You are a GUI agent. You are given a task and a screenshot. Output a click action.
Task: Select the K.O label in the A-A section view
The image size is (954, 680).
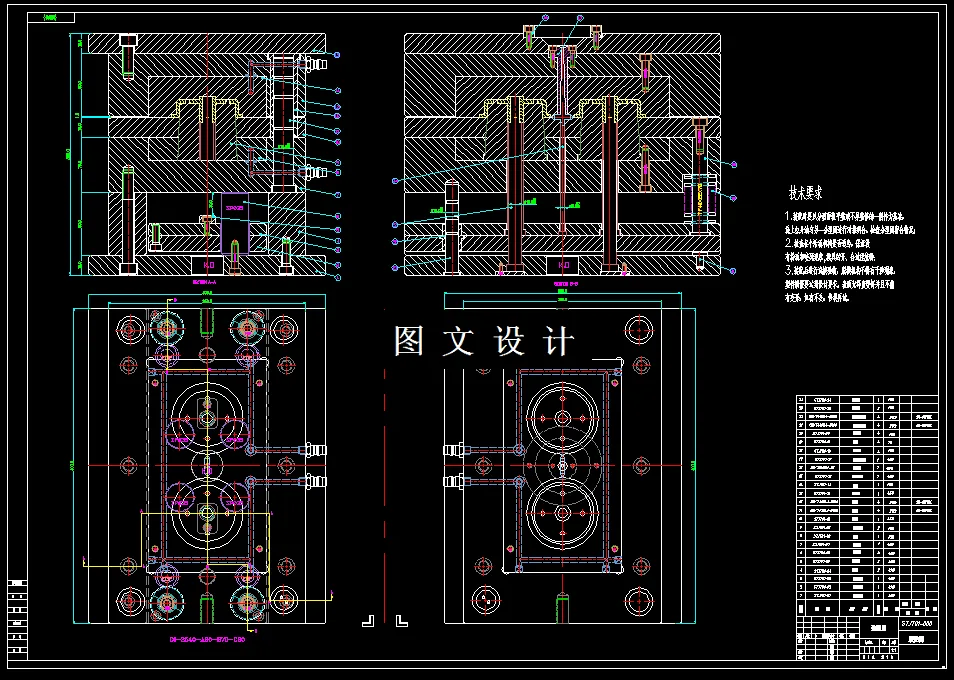tap(209, 266)
